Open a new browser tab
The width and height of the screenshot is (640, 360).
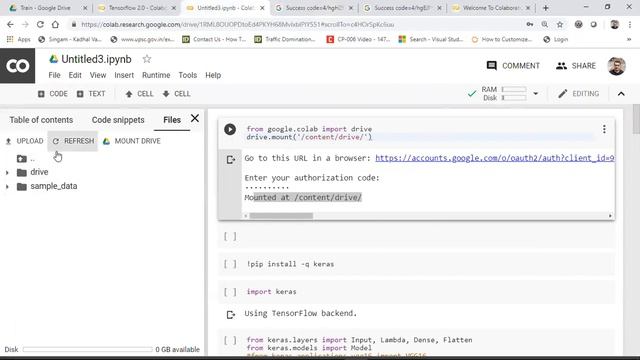tap(546, 8)
